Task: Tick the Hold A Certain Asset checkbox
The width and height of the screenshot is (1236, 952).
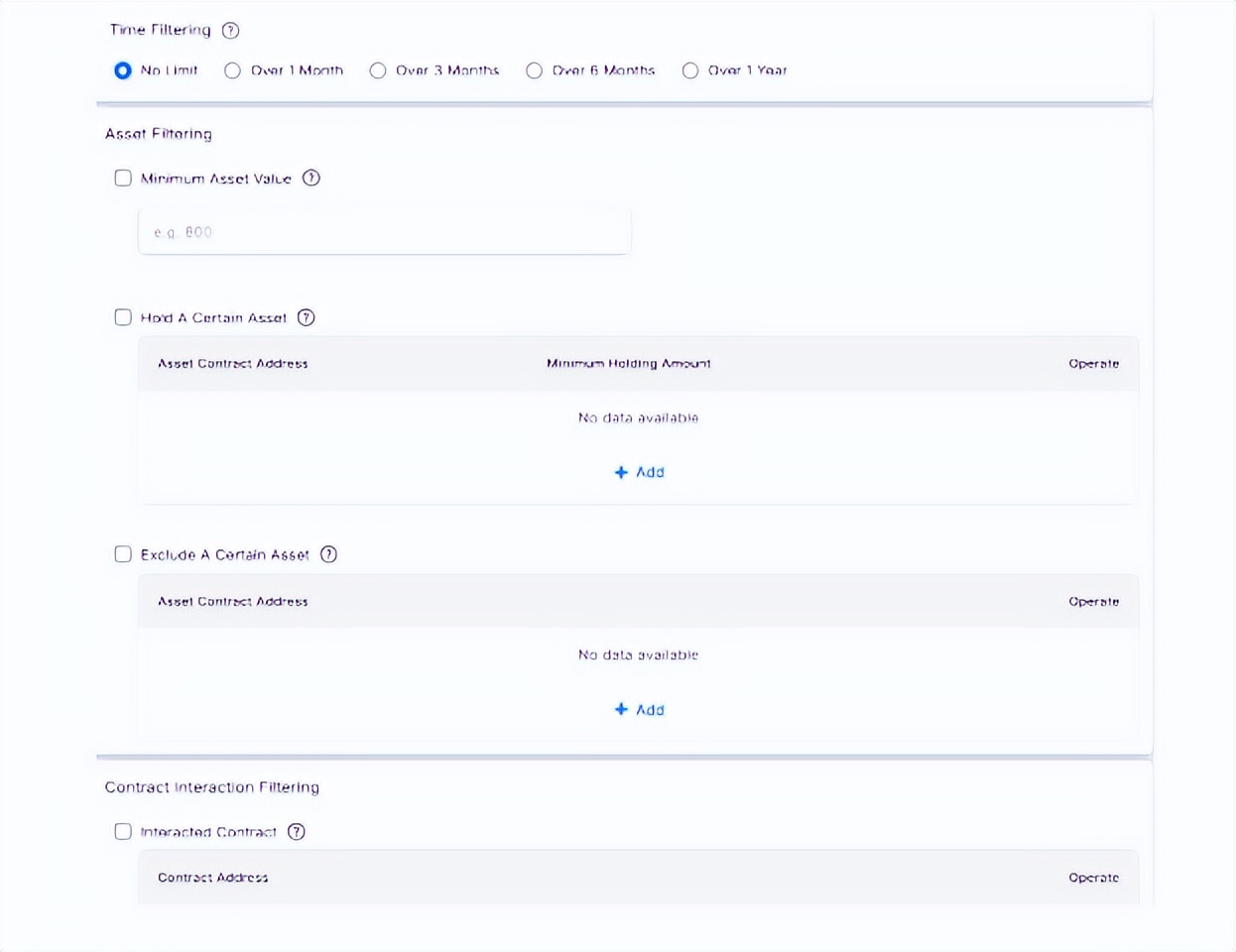Action: [123, 317]
